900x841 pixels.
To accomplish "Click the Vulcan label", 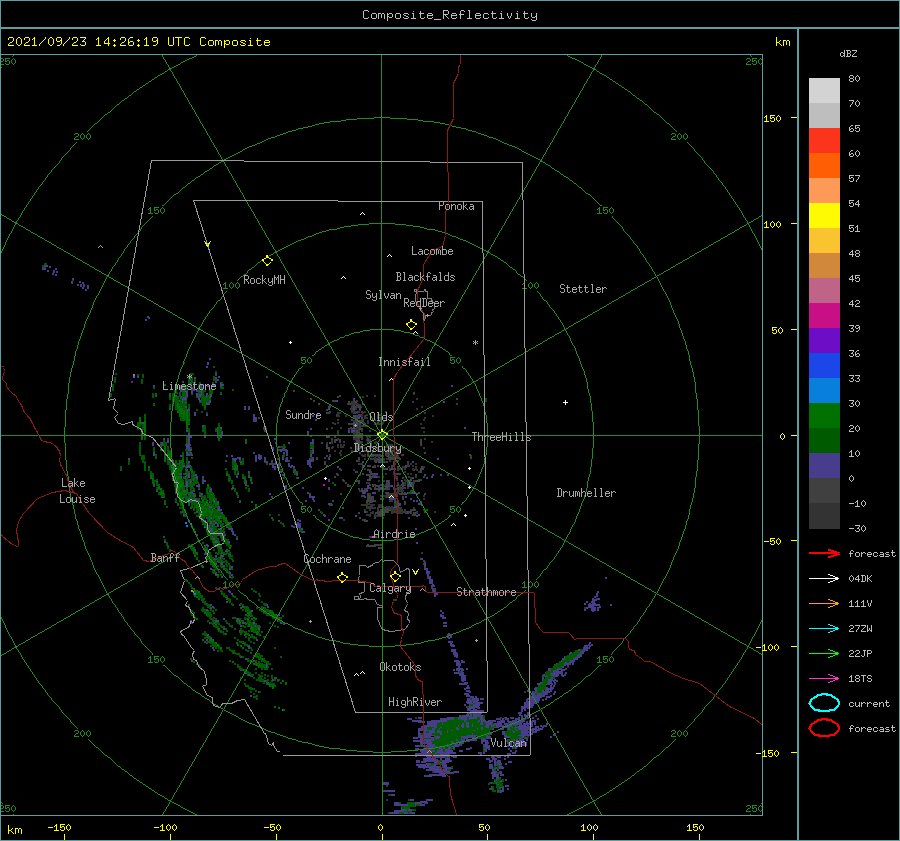I will pos(509,743).
